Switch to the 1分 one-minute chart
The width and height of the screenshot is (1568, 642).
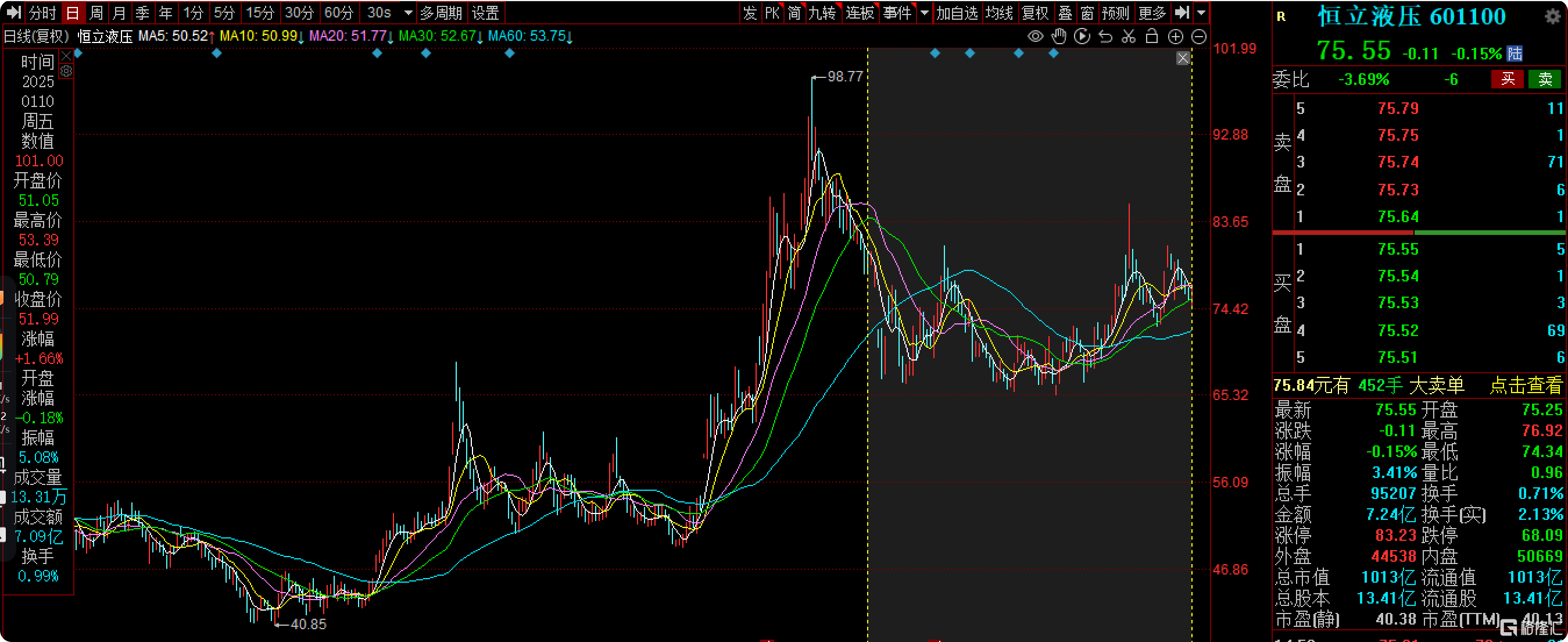click(x=194, y=12)
